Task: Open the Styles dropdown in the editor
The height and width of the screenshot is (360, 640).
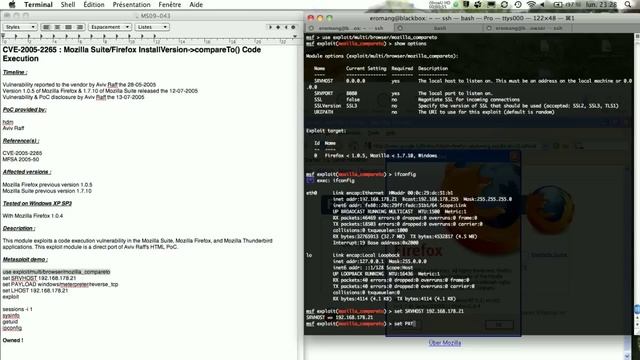Action: click(20, 27)
